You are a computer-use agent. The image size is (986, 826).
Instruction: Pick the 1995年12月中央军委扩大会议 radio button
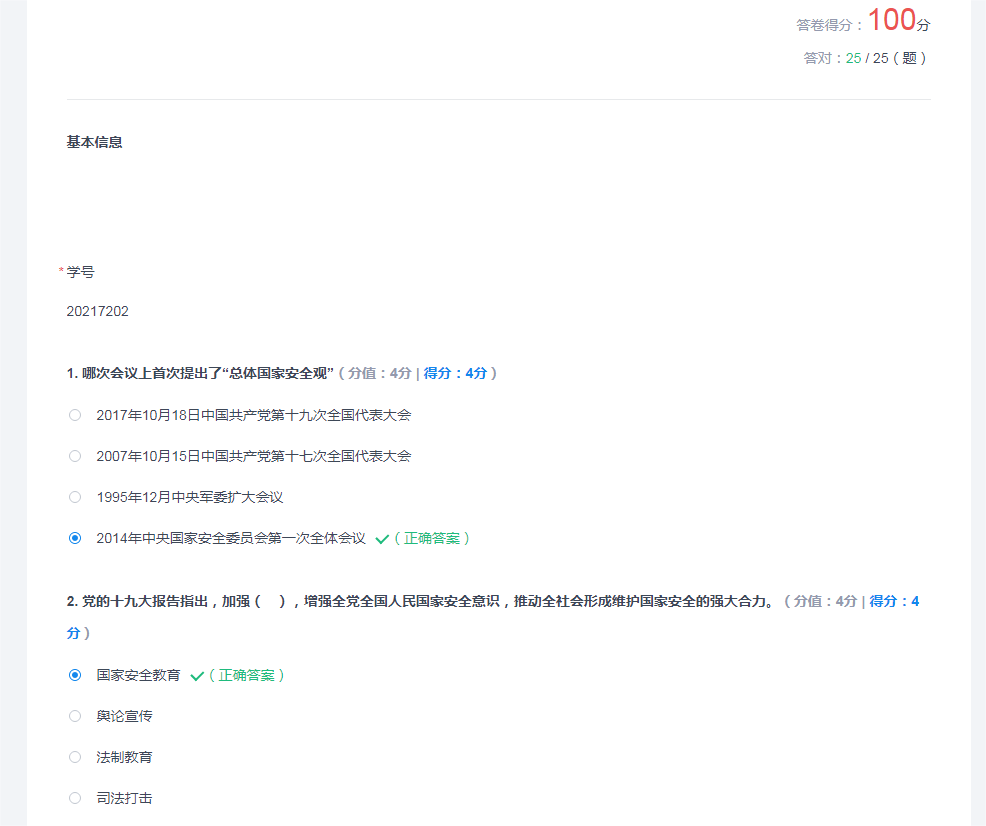pyautogui.click(x=75, y=497)
